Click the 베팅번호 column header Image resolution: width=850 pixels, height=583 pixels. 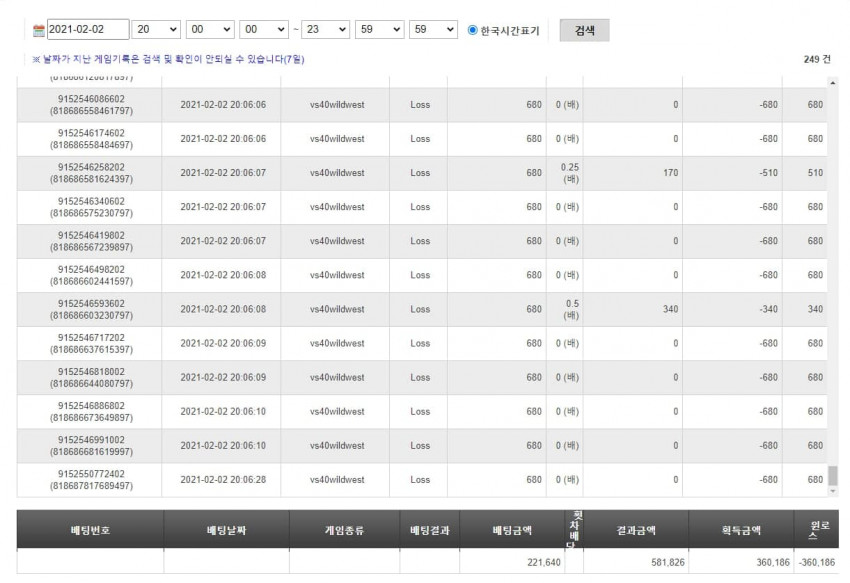pos(90,530)
